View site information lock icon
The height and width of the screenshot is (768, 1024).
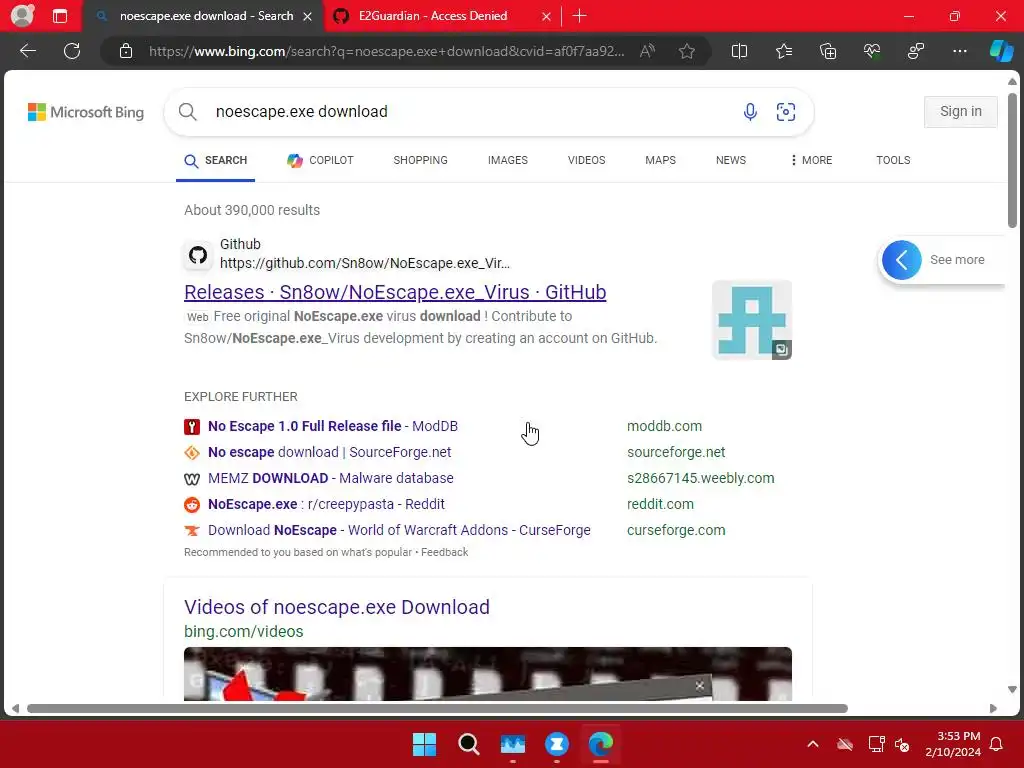coord(126,51)
